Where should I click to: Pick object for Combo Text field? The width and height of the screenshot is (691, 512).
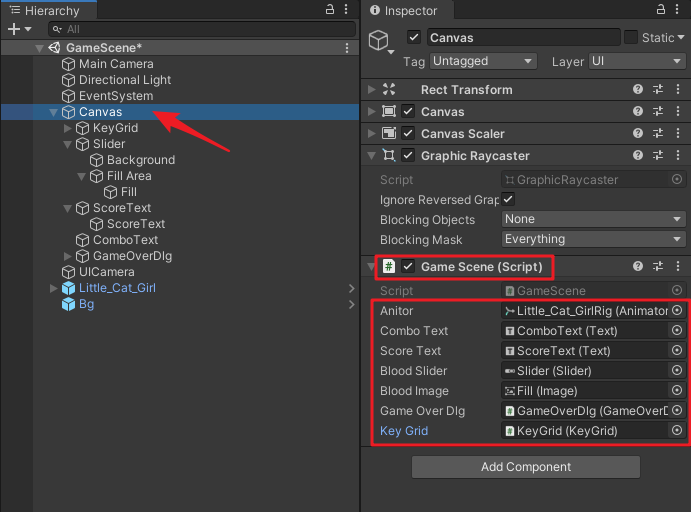coord(677,330)
